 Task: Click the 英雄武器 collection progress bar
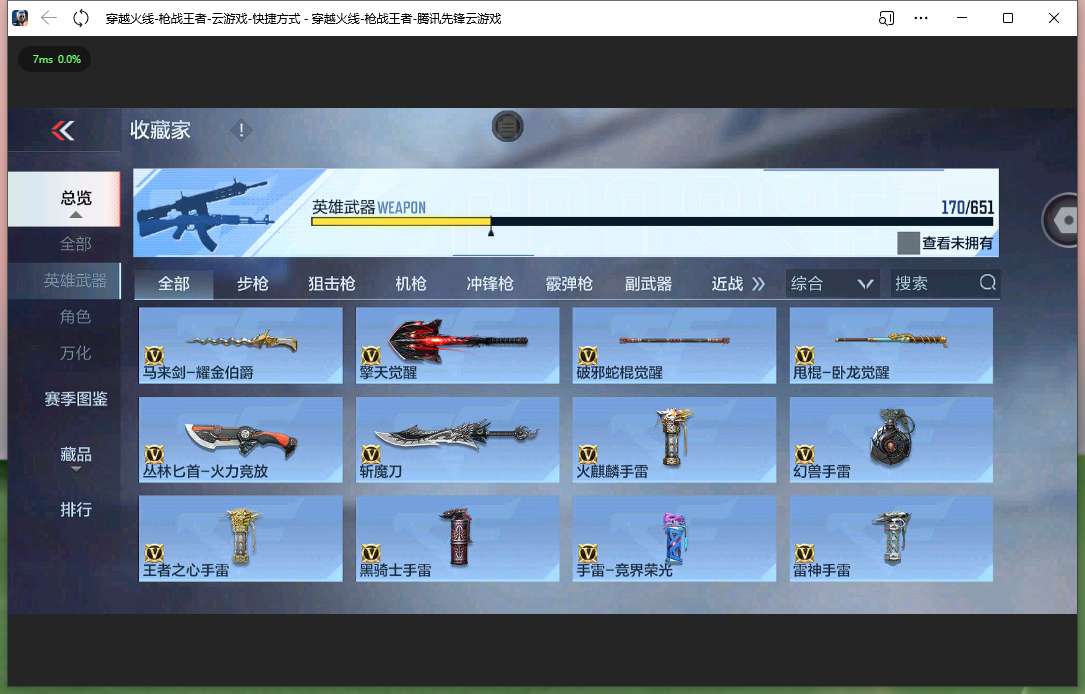coord(652,221)
